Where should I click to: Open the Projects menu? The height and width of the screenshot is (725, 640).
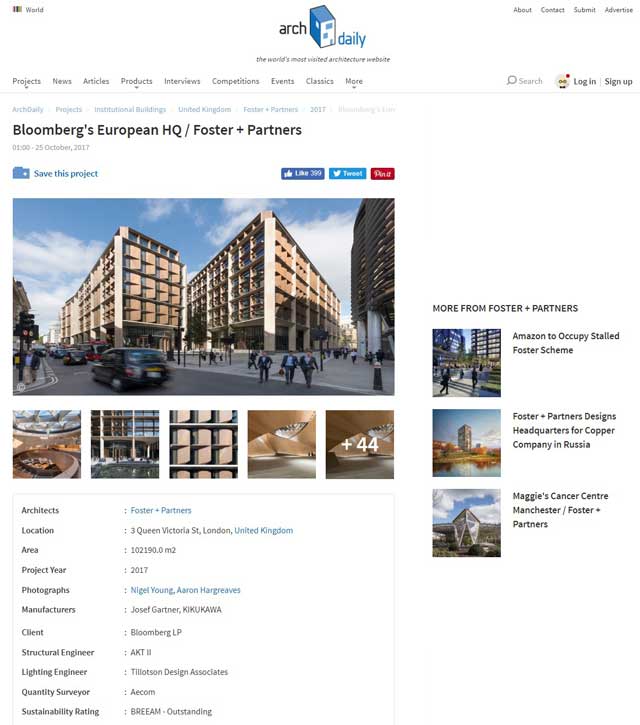coord(26,81)
